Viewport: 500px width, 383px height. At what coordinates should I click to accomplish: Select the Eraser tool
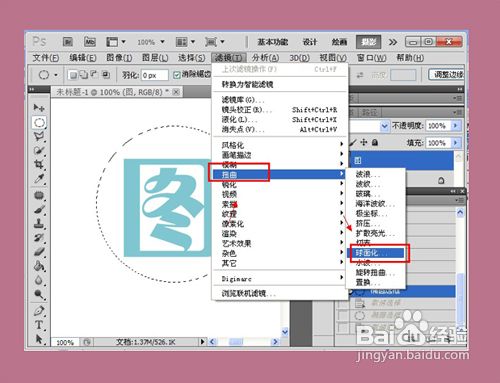click(39, 252)
